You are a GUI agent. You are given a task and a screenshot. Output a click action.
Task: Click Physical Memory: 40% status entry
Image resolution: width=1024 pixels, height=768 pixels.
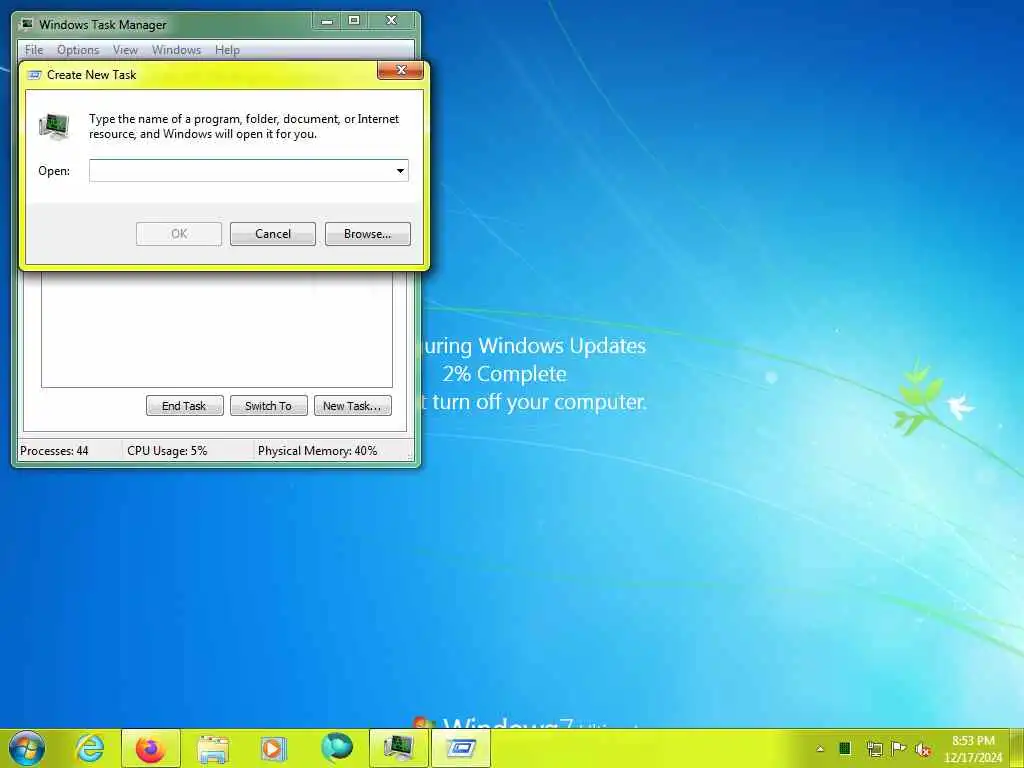pos(317,451)
